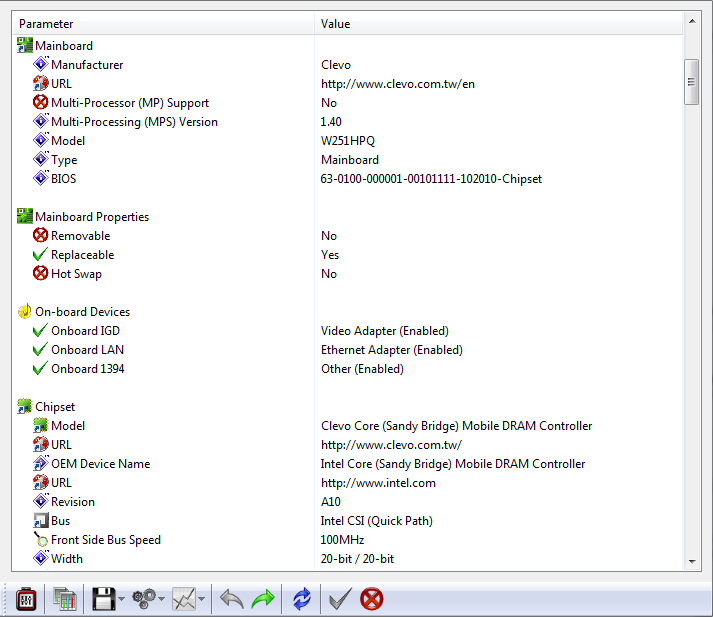
Task: Click the red X beside Multi-Processor Support
Action: click(x=40, y=102)
